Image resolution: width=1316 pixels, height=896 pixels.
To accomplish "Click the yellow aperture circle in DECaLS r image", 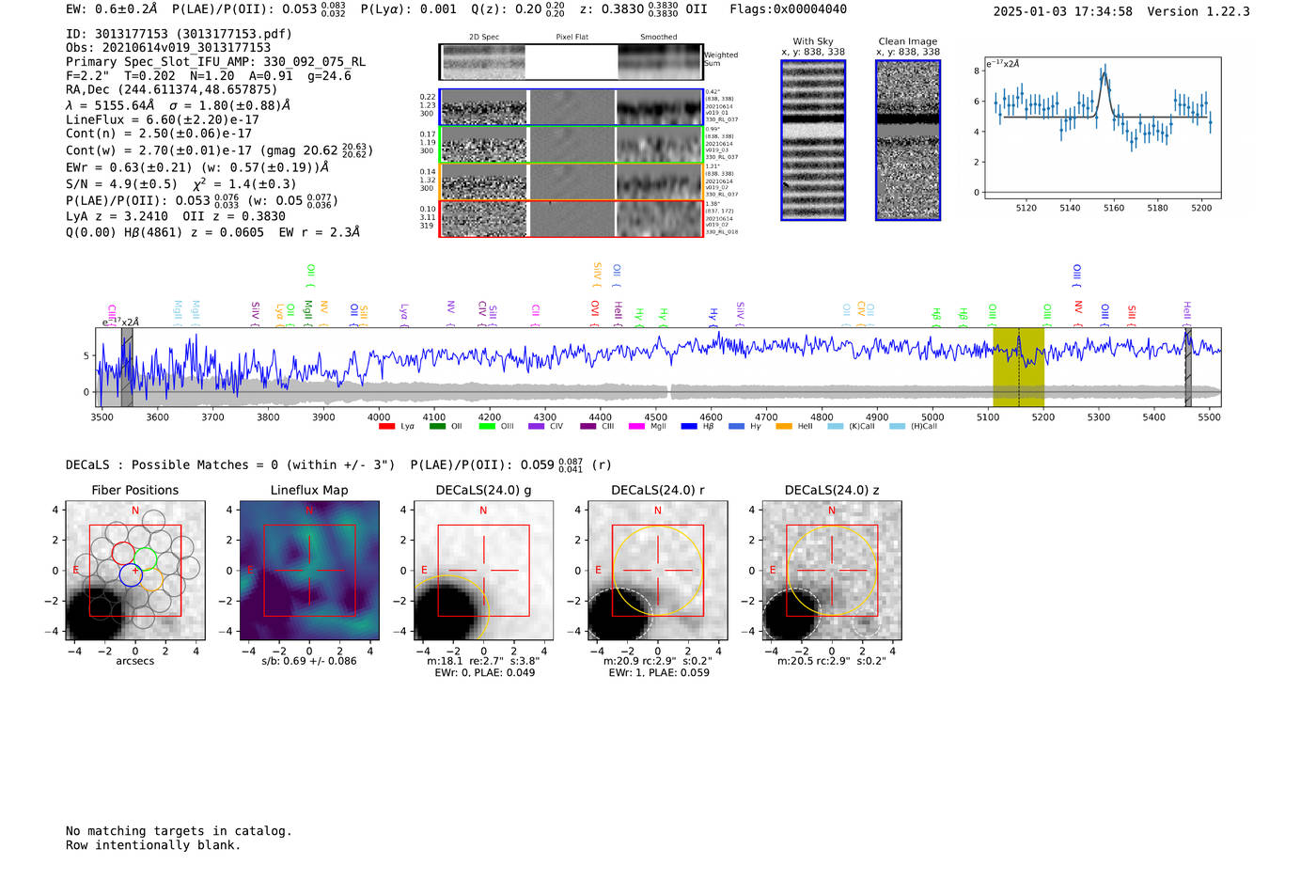I will click(657, 571).
